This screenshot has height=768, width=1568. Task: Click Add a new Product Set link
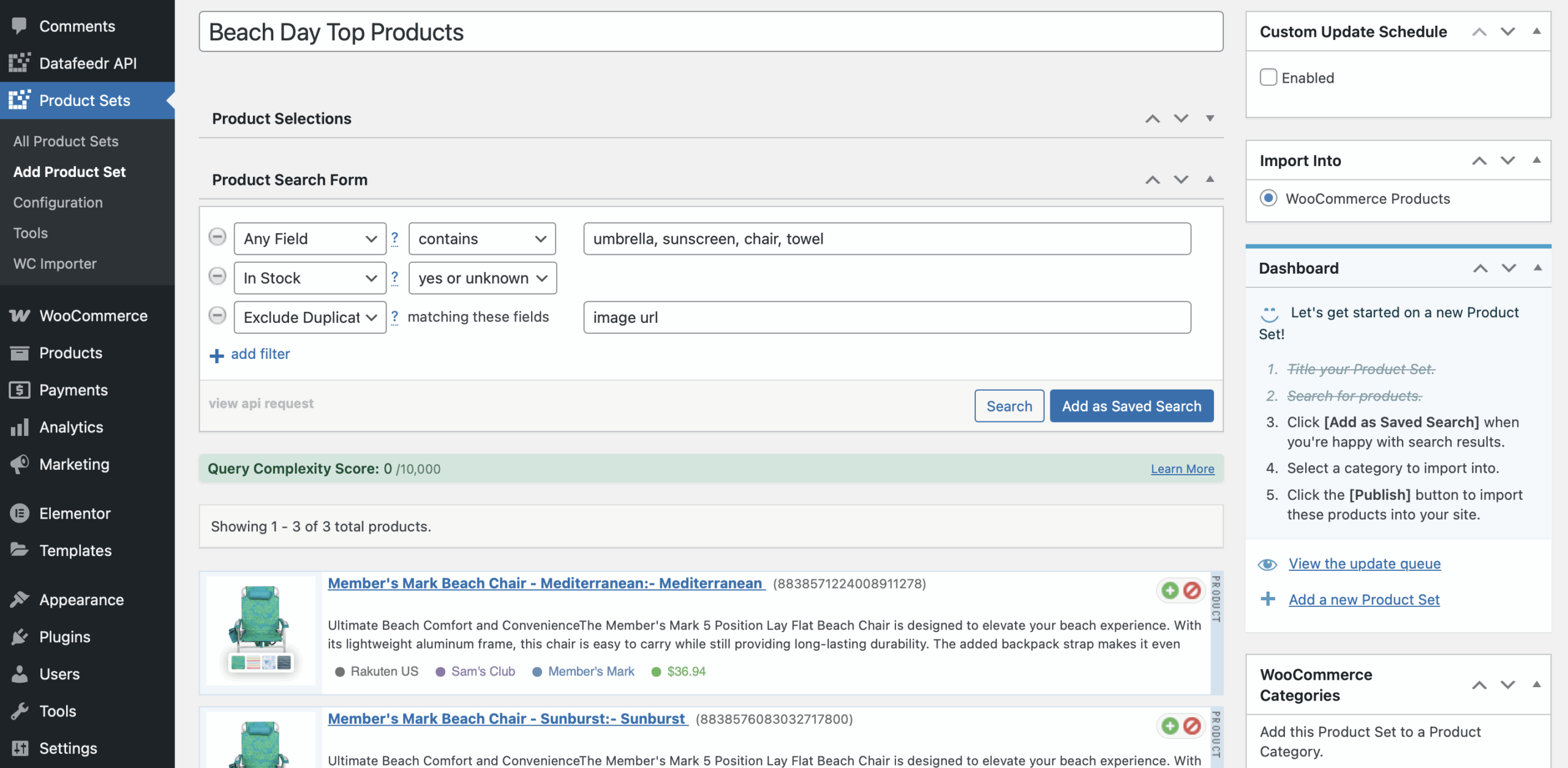pyautogui.click(x=1364, y=599)
